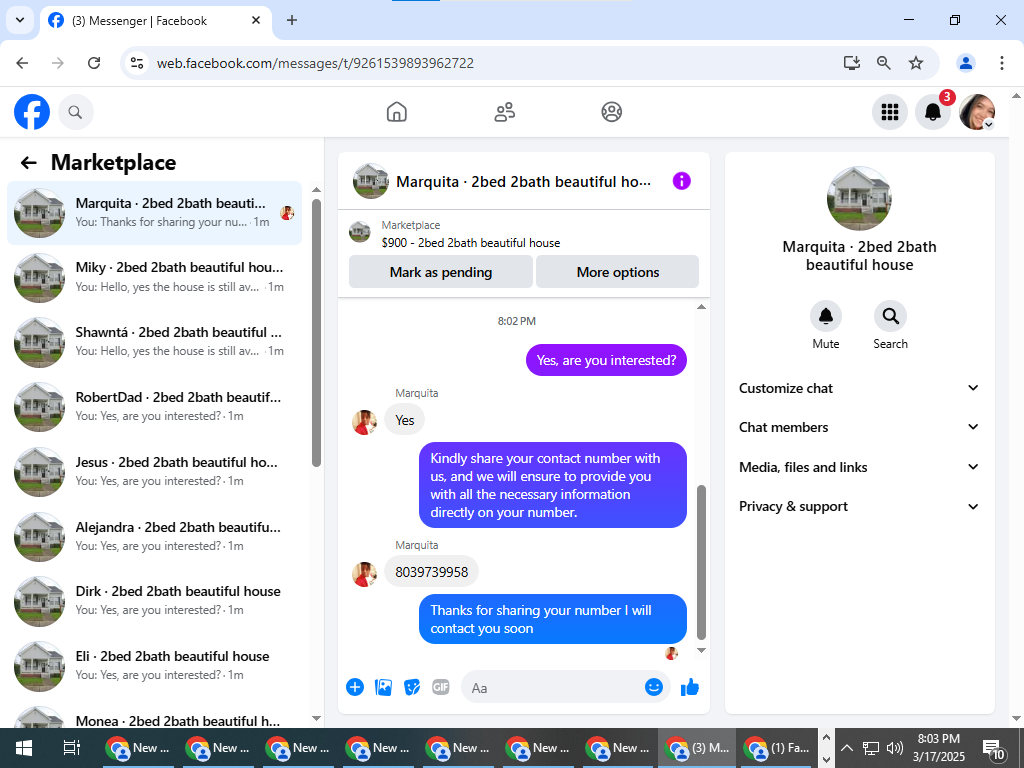
Task: Click chat list scrollbar thumb
Action: click(316, 333)
